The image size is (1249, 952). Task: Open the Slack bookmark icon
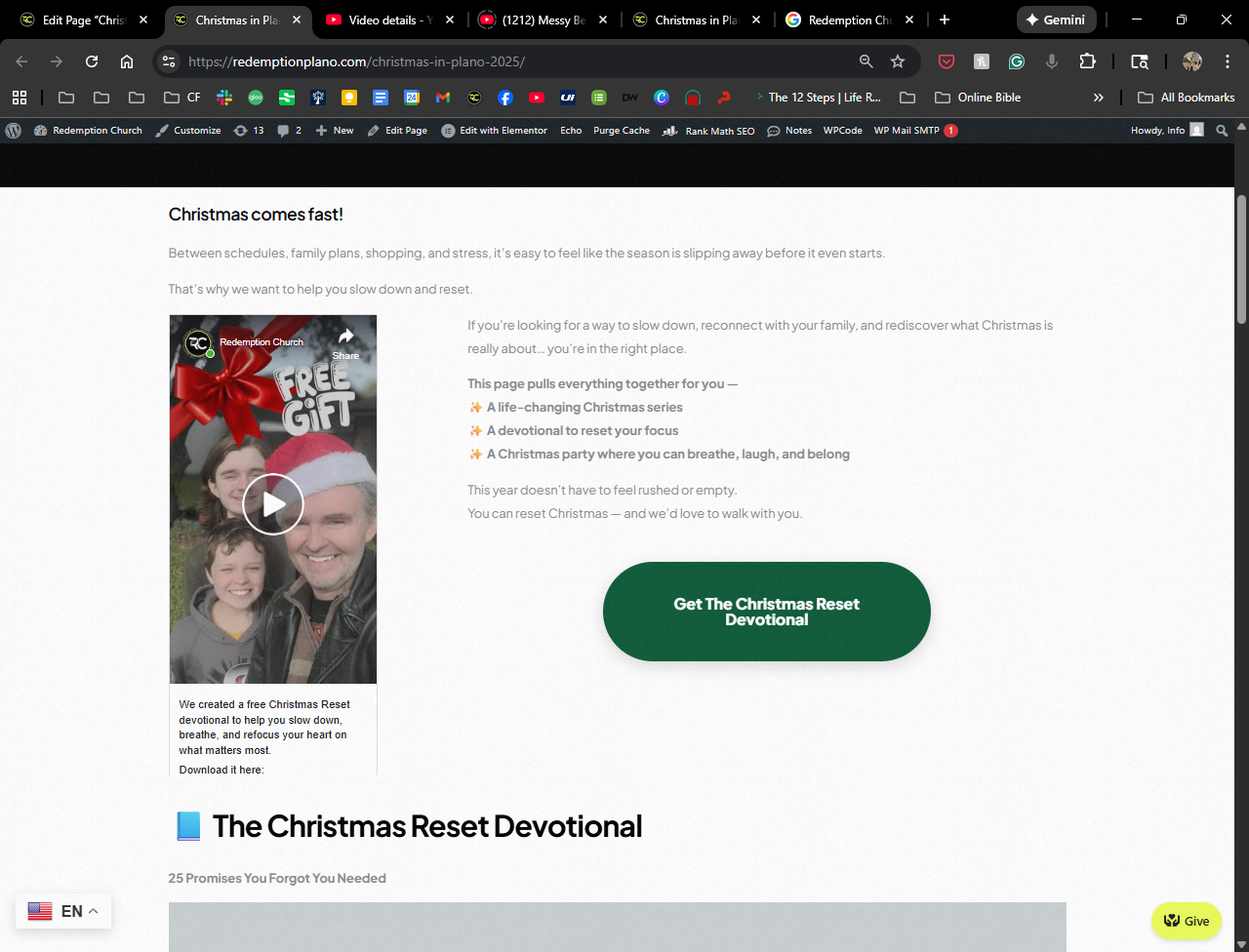(x=224, y=98)
